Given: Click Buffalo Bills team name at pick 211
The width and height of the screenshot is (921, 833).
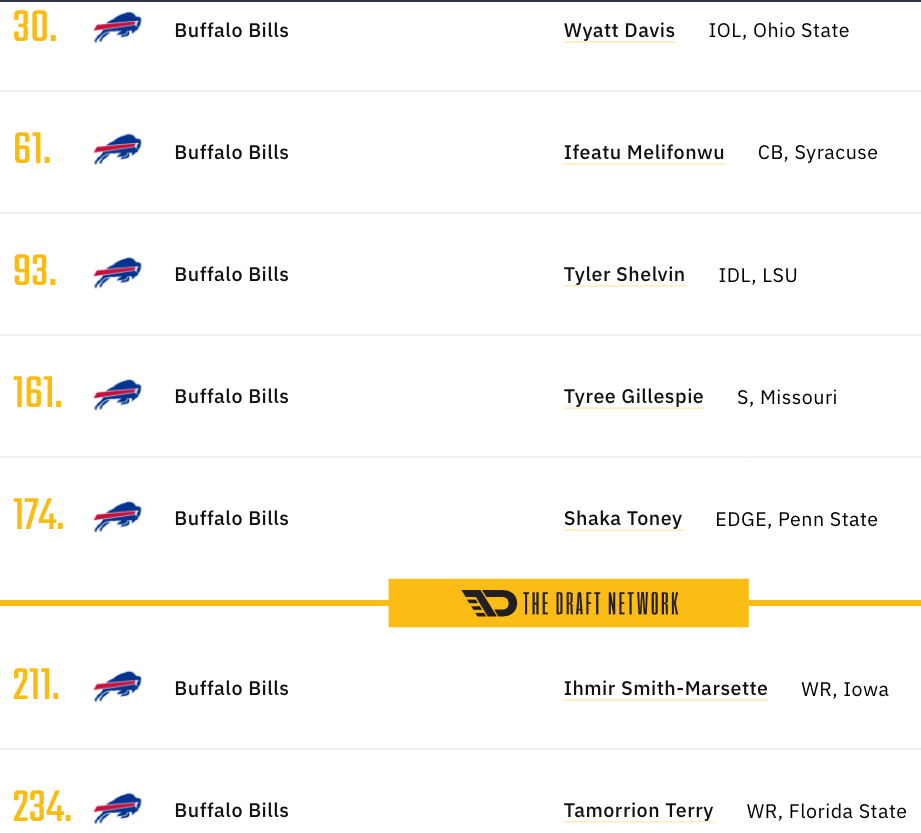Looking at the screenshot, I should 231,688.
